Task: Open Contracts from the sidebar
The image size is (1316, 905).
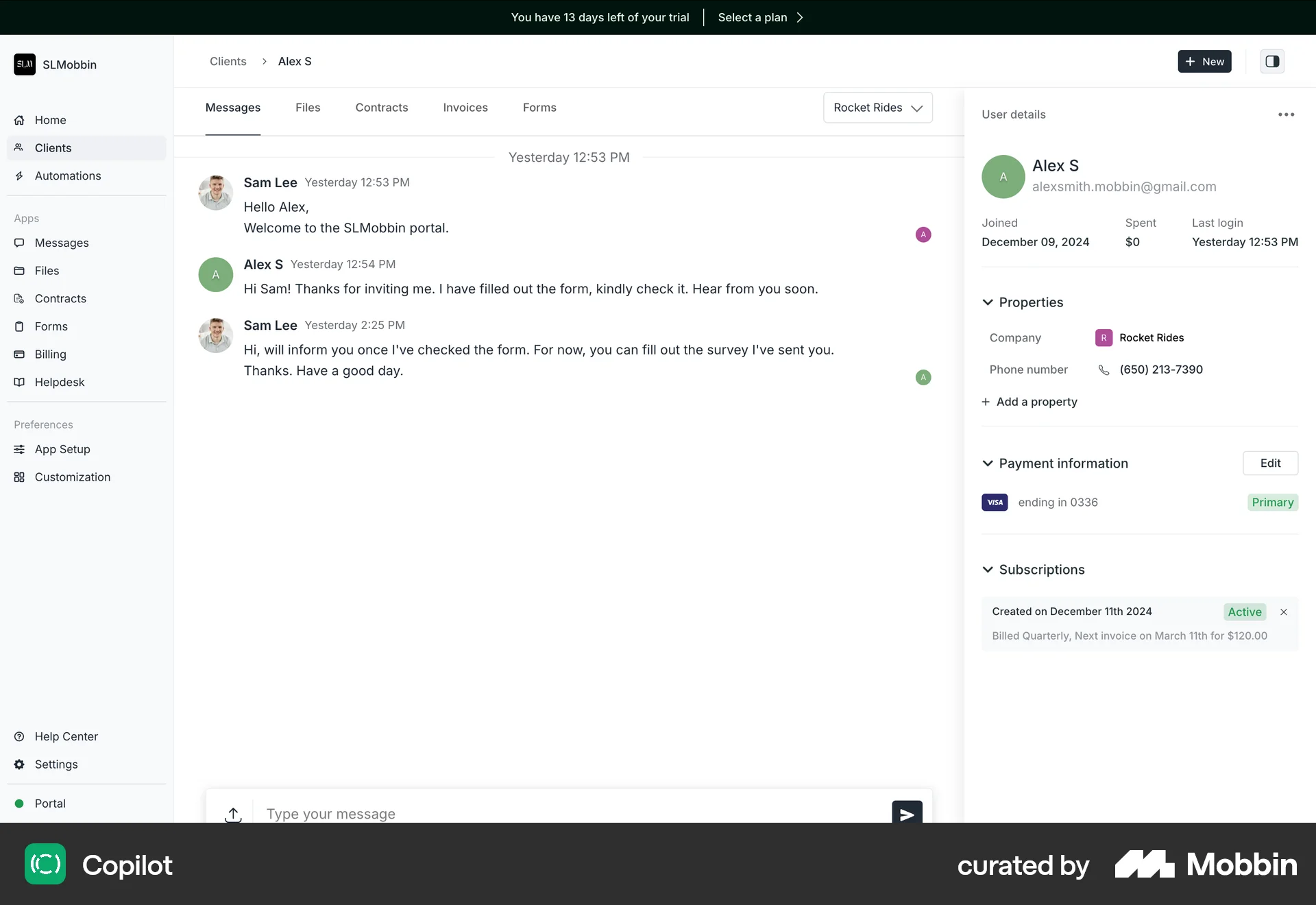Action: [x=60, y=298]
